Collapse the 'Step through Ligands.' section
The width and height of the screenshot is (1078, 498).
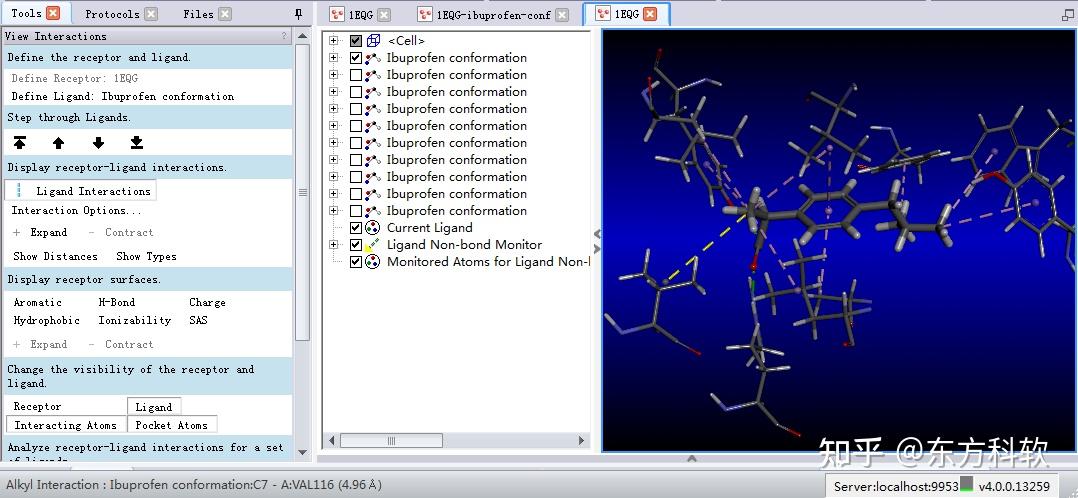148,118
